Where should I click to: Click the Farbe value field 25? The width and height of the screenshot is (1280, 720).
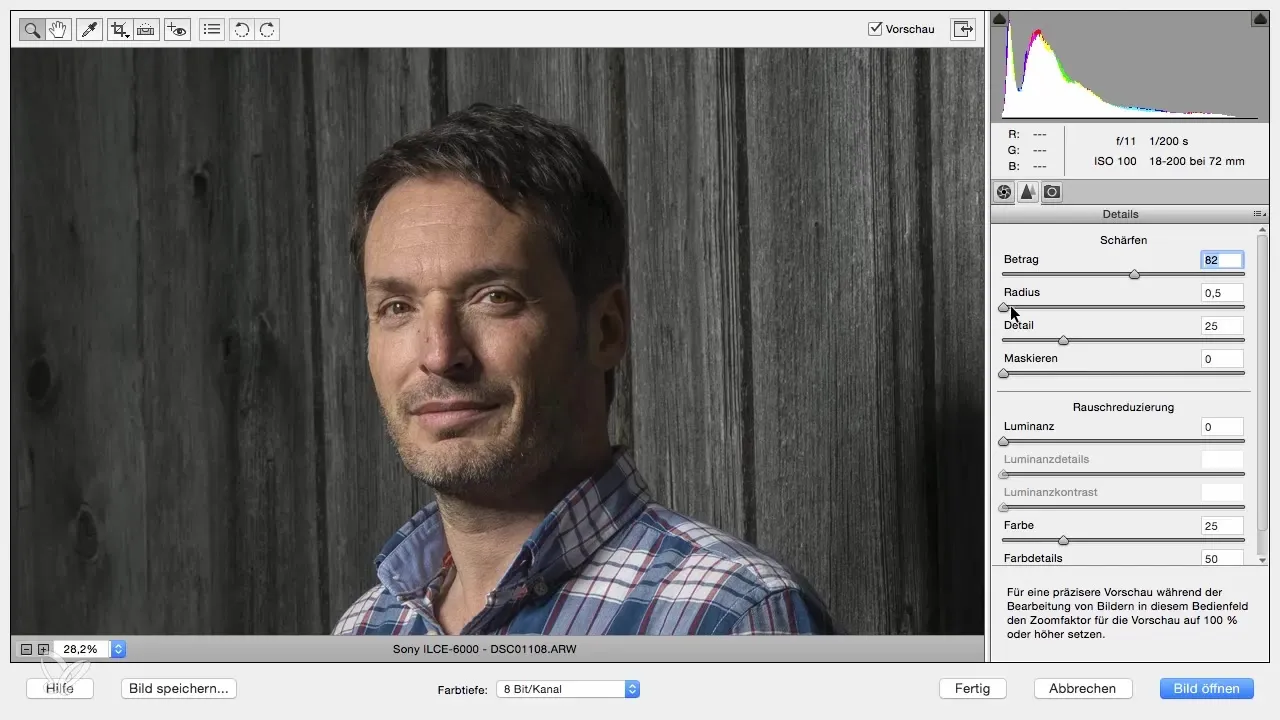(1222, 526)
